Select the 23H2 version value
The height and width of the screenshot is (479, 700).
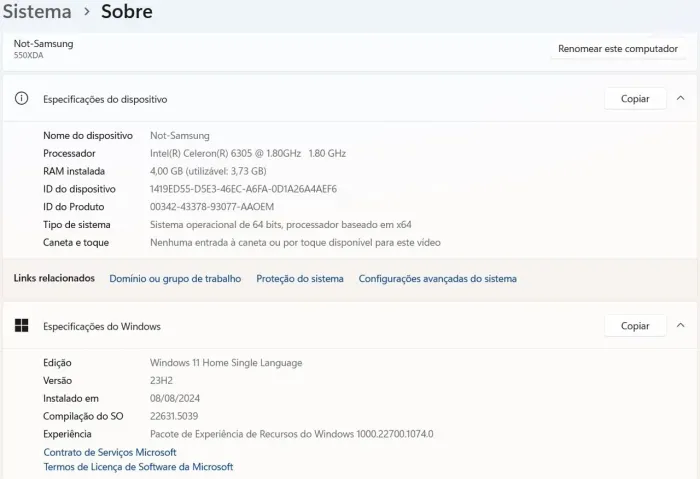pos(161,380)
